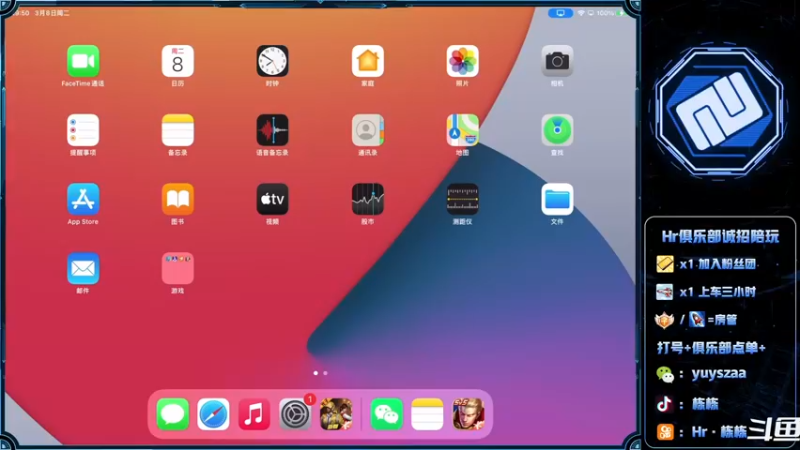Open Notes app on home screen grid

[178, 130]
